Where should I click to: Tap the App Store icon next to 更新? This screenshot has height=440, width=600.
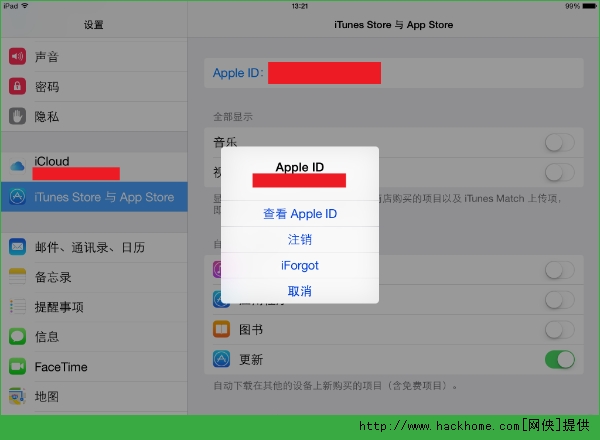click(222, 359)
